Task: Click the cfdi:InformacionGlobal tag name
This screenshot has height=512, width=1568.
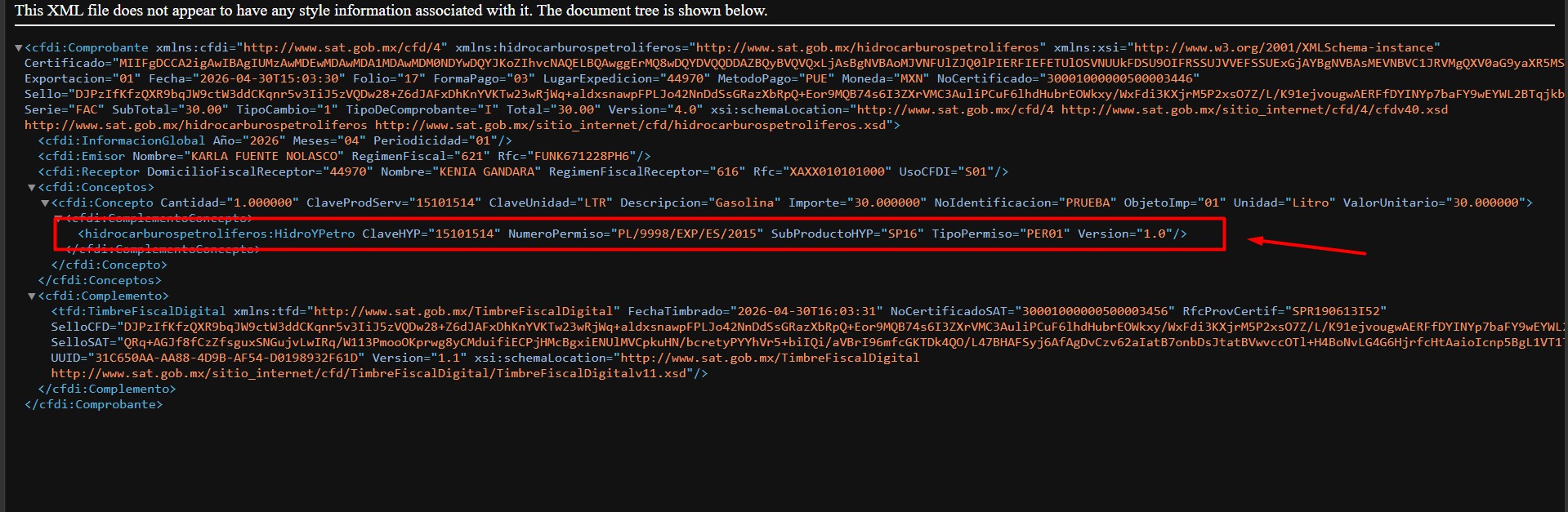Action: [x=125, y=140]
